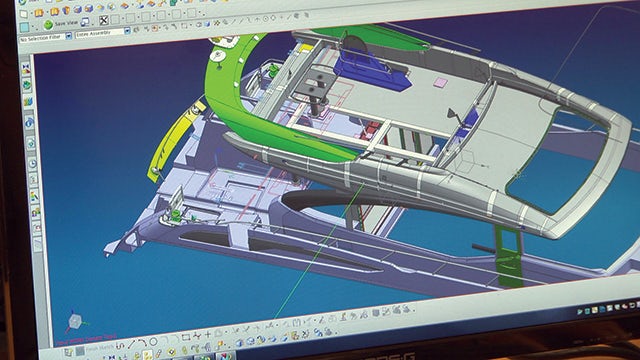The height and width of the screenshot is (360, 640).
Task: Select the Line sketch tool
Action: pyautogui.click(x=131, y=344)
